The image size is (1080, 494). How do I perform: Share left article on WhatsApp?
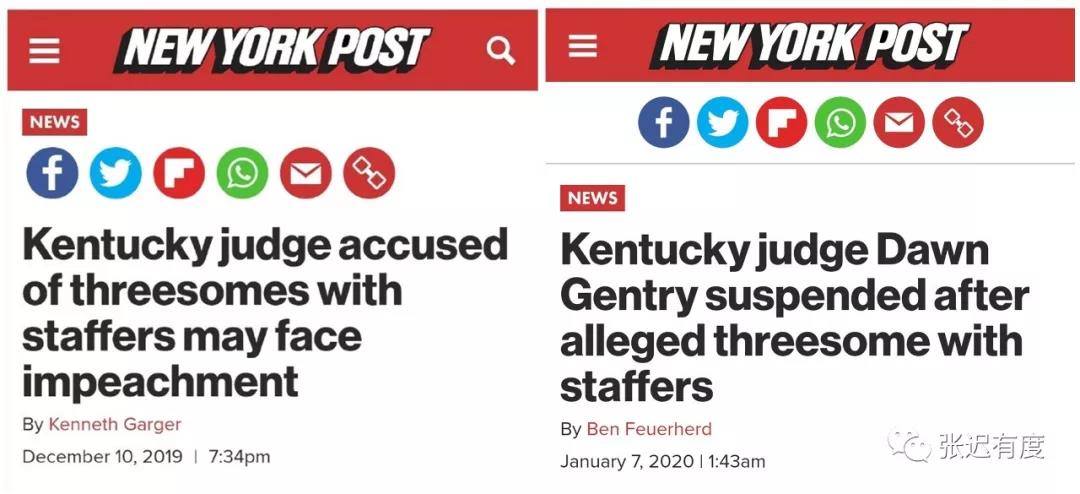pyautogui.click(x=242, y=173)
